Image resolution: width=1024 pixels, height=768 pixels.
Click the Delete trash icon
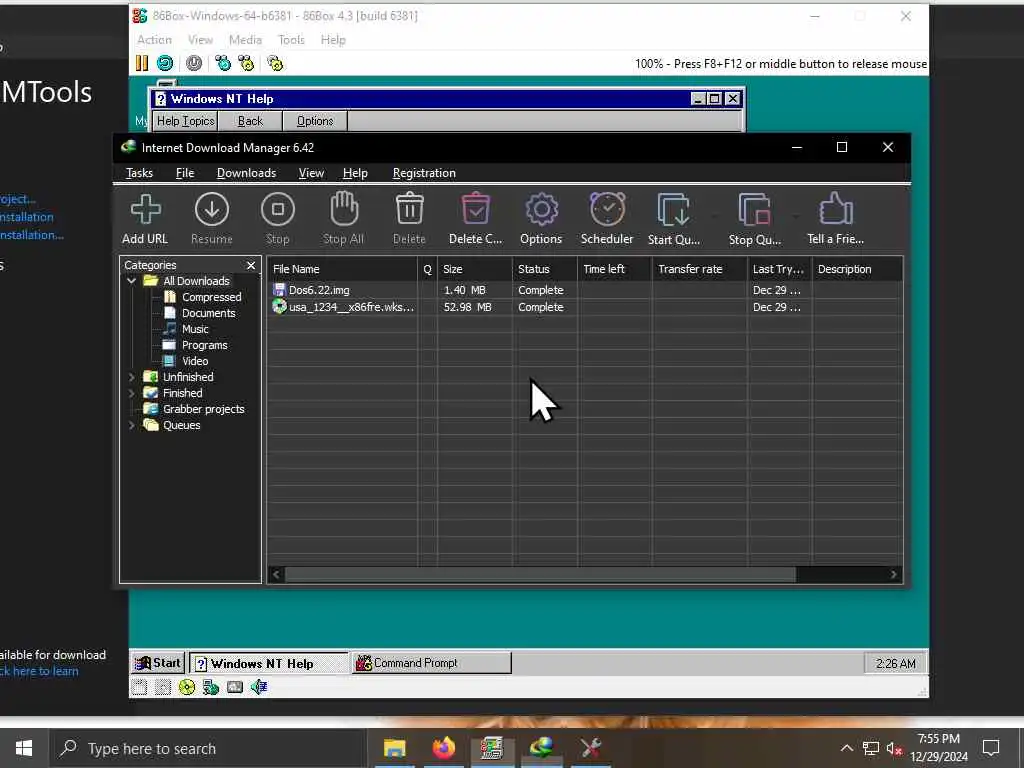point(409,210)
